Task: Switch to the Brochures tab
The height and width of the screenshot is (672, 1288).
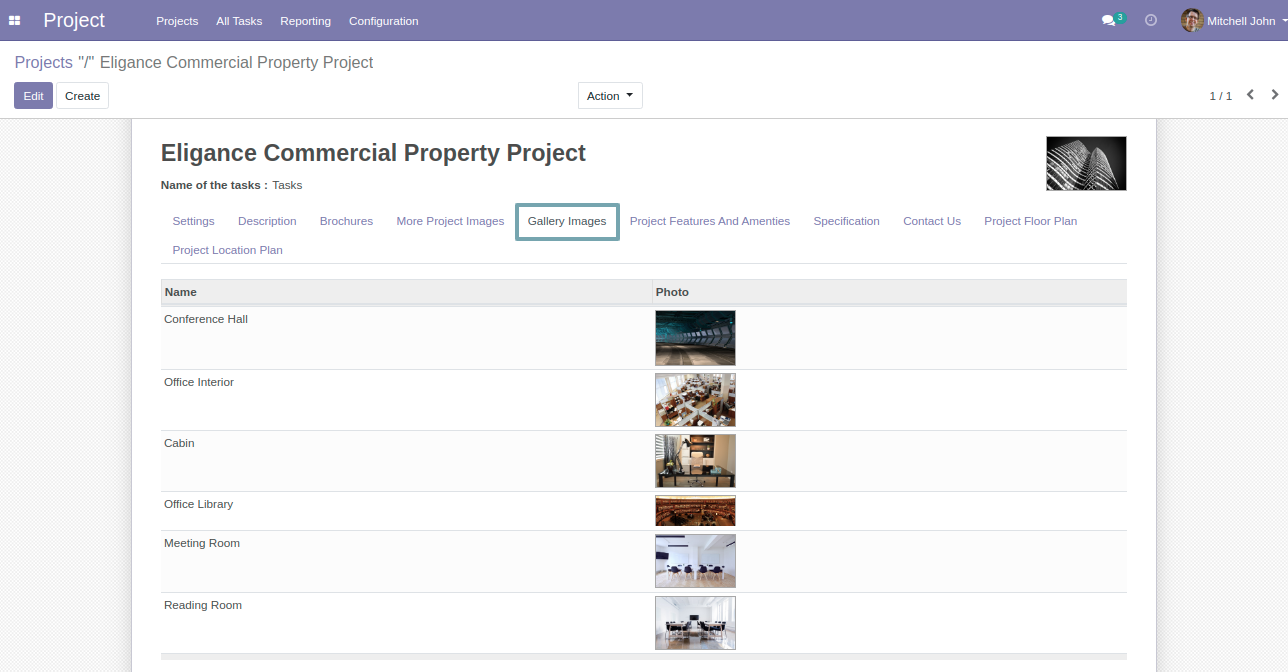Action: pyautogui.click(x=346, y=221)
